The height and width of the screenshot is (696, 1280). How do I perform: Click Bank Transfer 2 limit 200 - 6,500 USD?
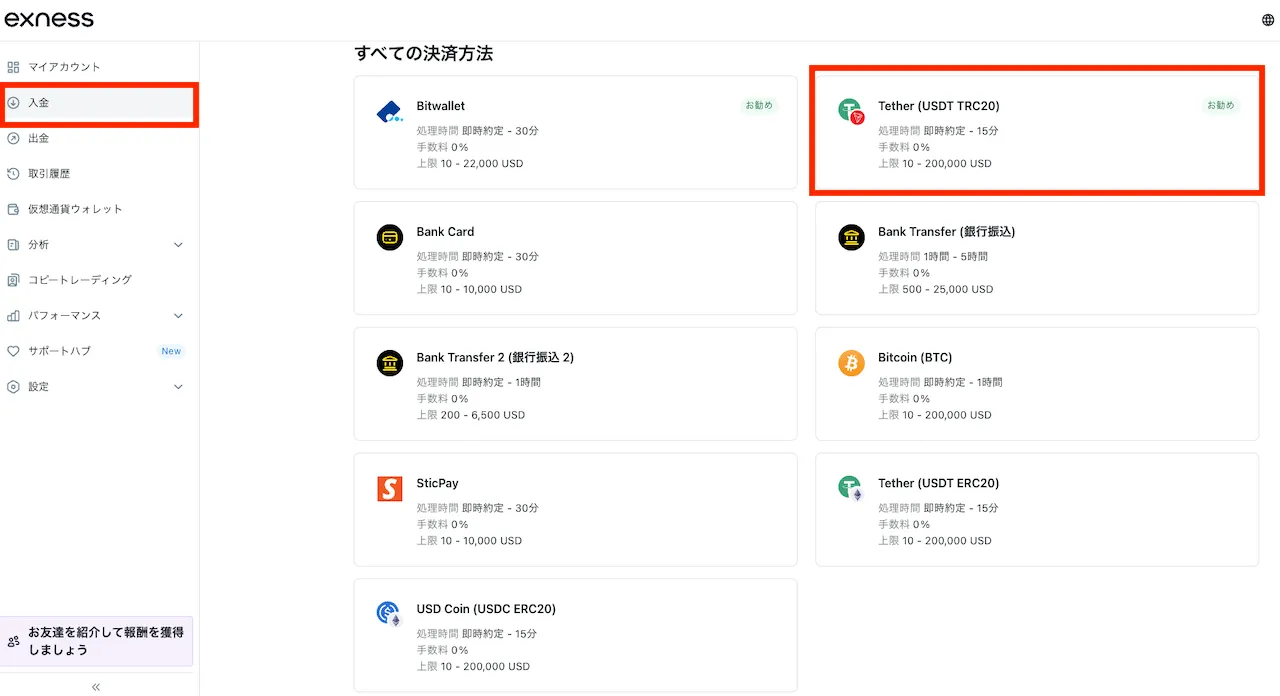coord(470,415)
